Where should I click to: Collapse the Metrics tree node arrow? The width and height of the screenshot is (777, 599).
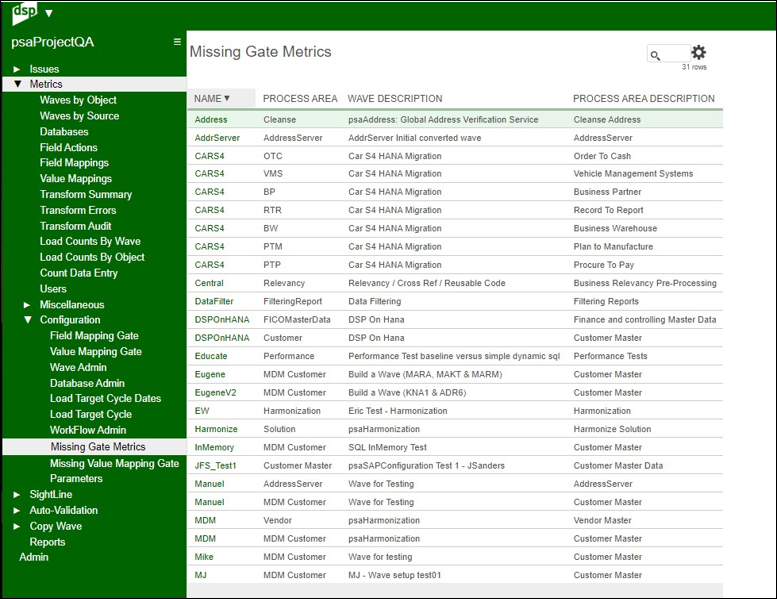tap(17, 84)
